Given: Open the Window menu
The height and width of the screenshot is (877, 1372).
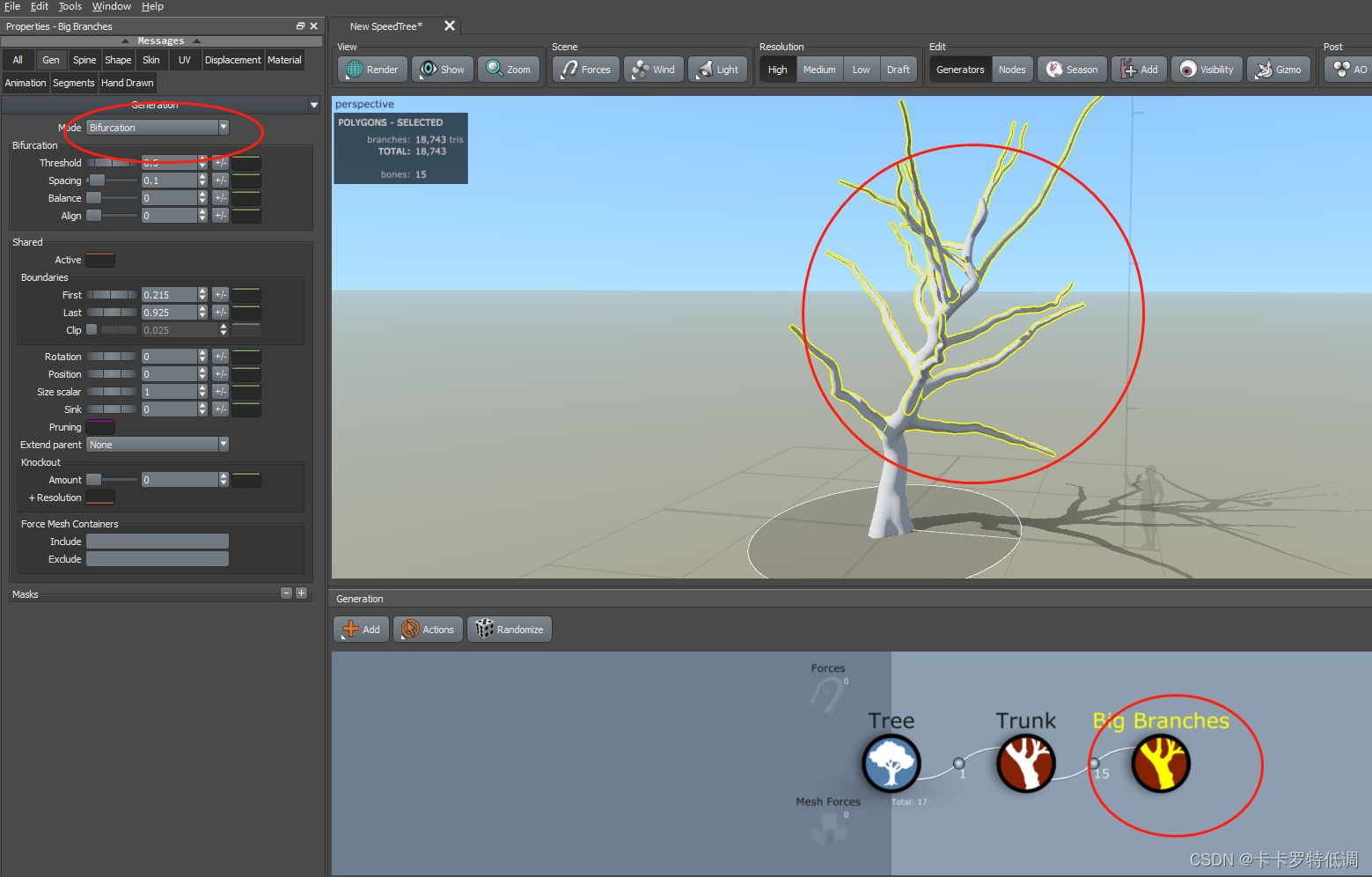Looking at the screenshot, I should 112,6.
